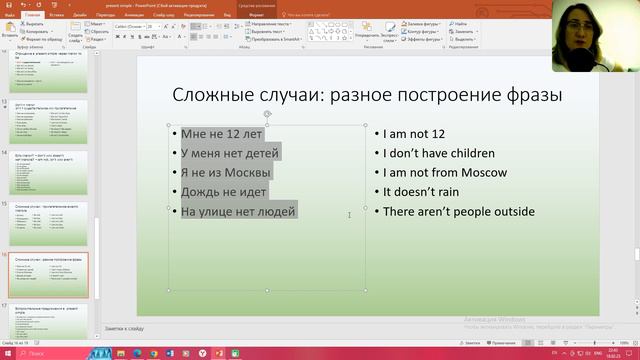640x360 pixels.
Task: Open the Yandex browser taskbar icon
Action: (202, 353)
